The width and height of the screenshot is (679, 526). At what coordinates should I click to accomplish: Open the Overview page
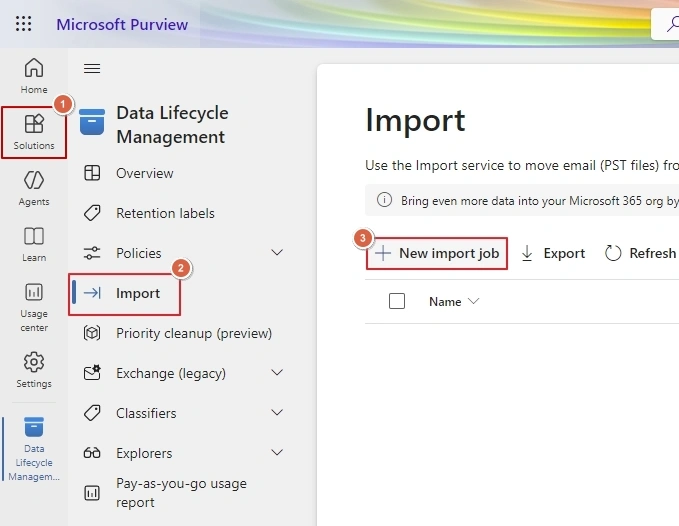click(x=145, y=173)
